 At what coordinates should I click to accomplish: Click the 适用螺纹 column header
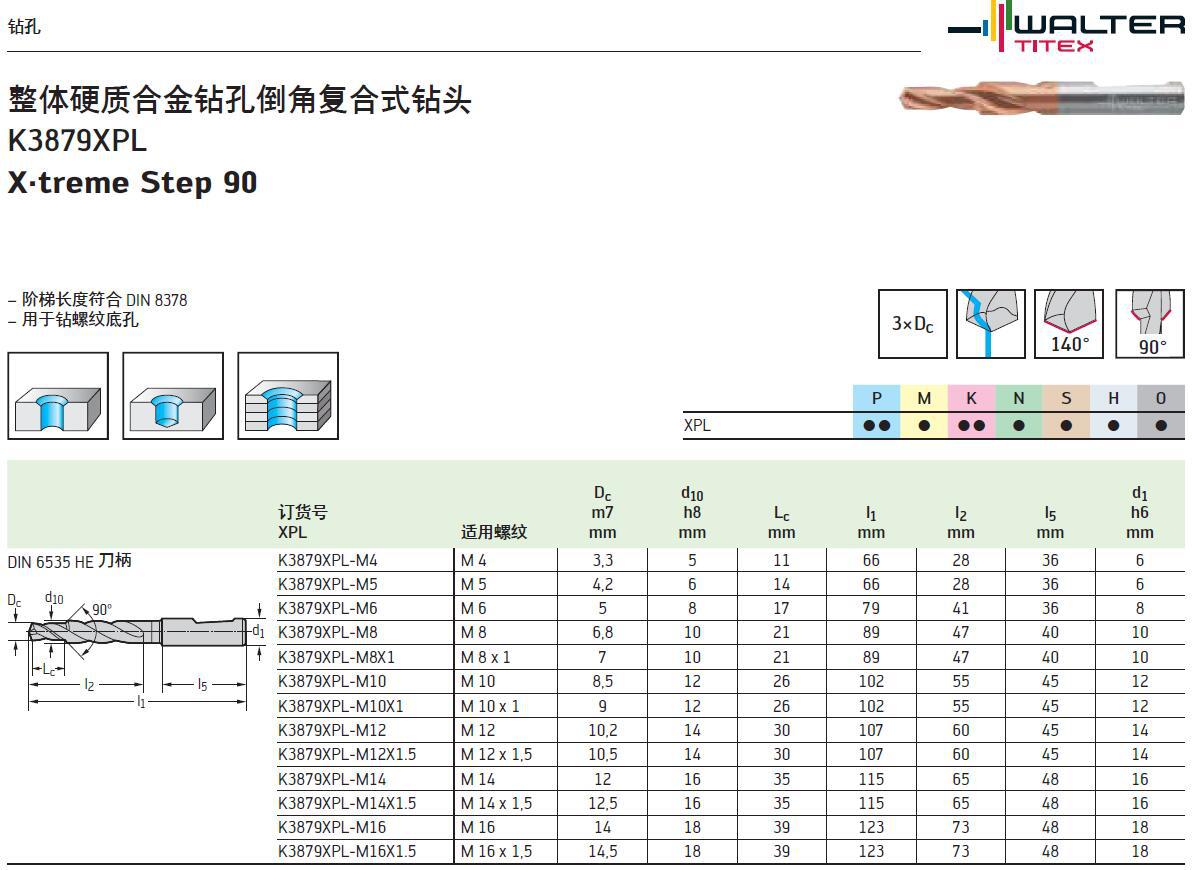pos(494,532)
